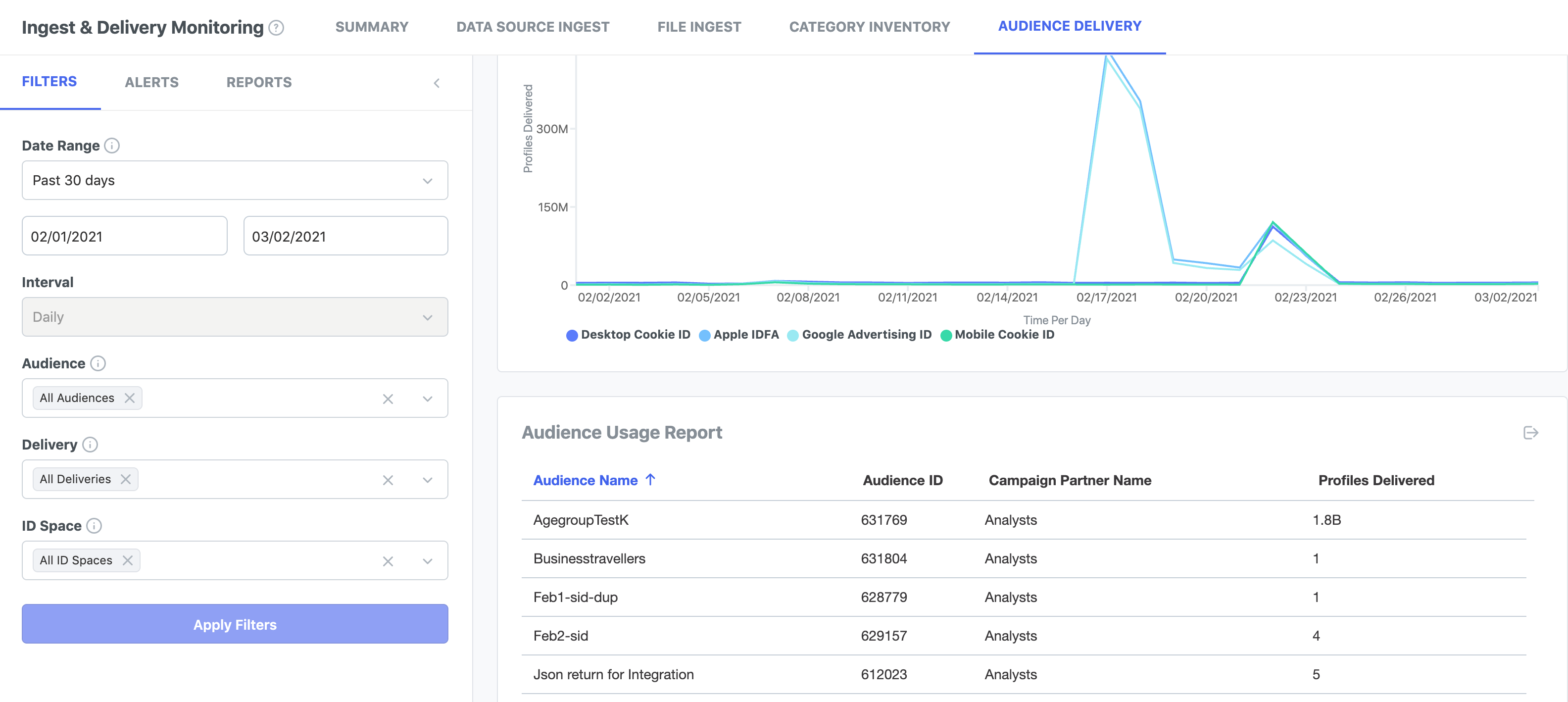Screen dimensions: 1568x702
Task: Clear all ID Space selections
Action: [x=388, y=561]
